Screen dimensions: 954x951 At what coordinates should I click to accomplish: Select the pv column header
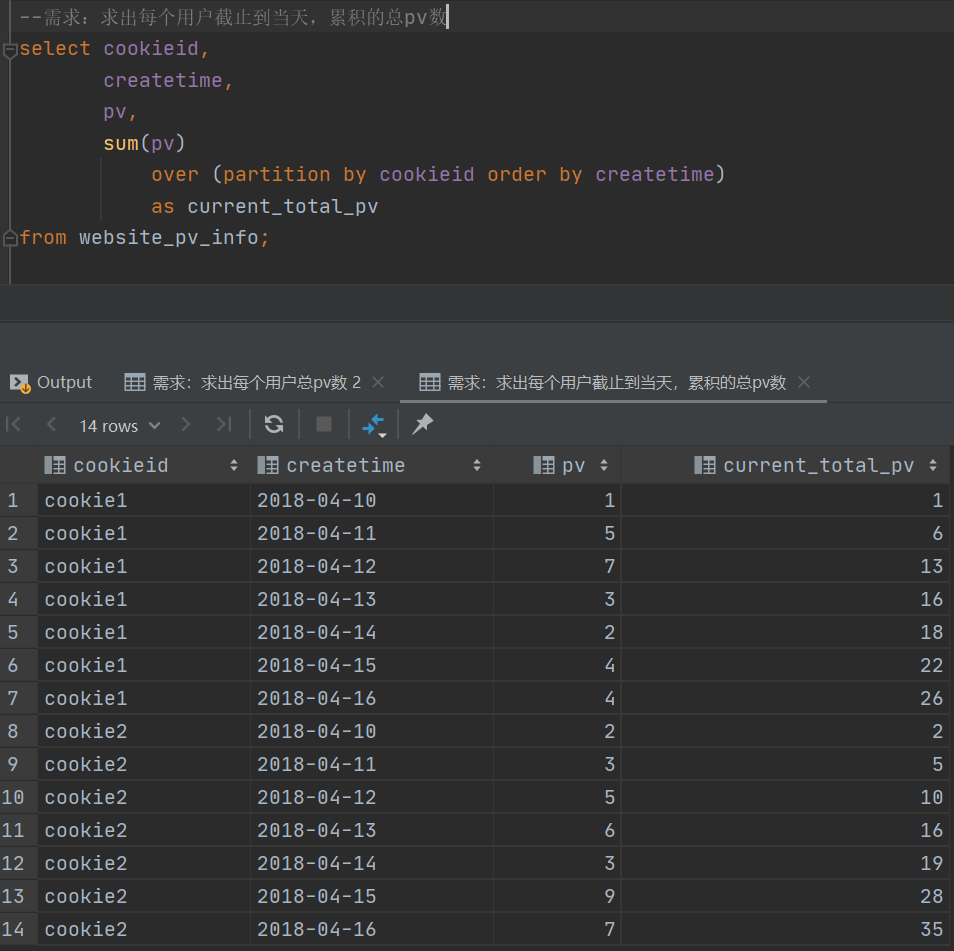pyautogui.click(x=559, y=465)
